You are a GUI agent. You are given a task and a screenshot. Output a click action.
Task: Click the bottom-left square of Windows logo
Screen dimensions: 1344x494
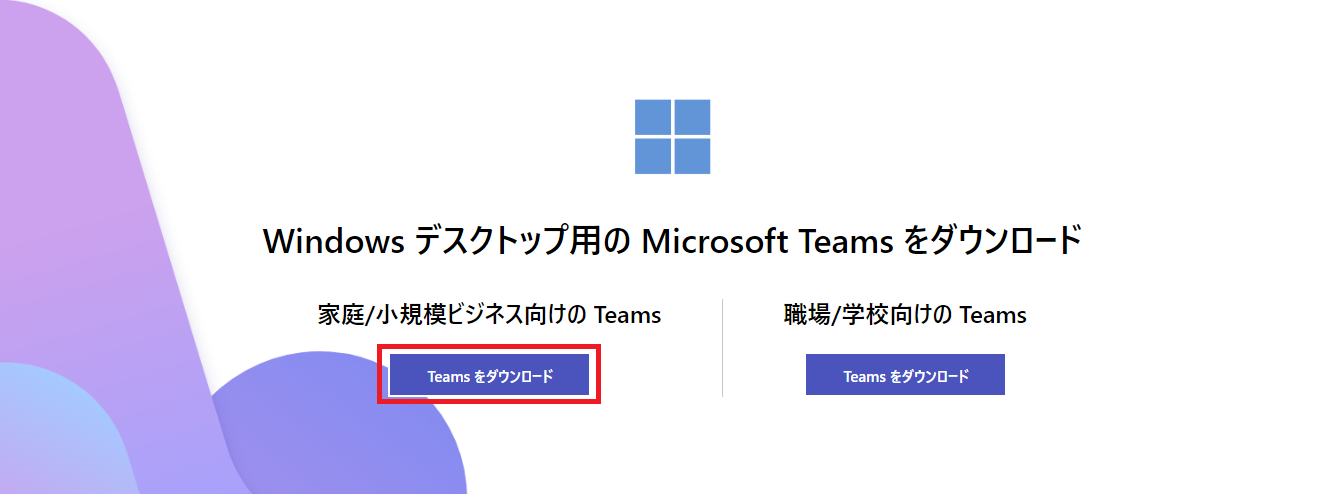(653, 156)
